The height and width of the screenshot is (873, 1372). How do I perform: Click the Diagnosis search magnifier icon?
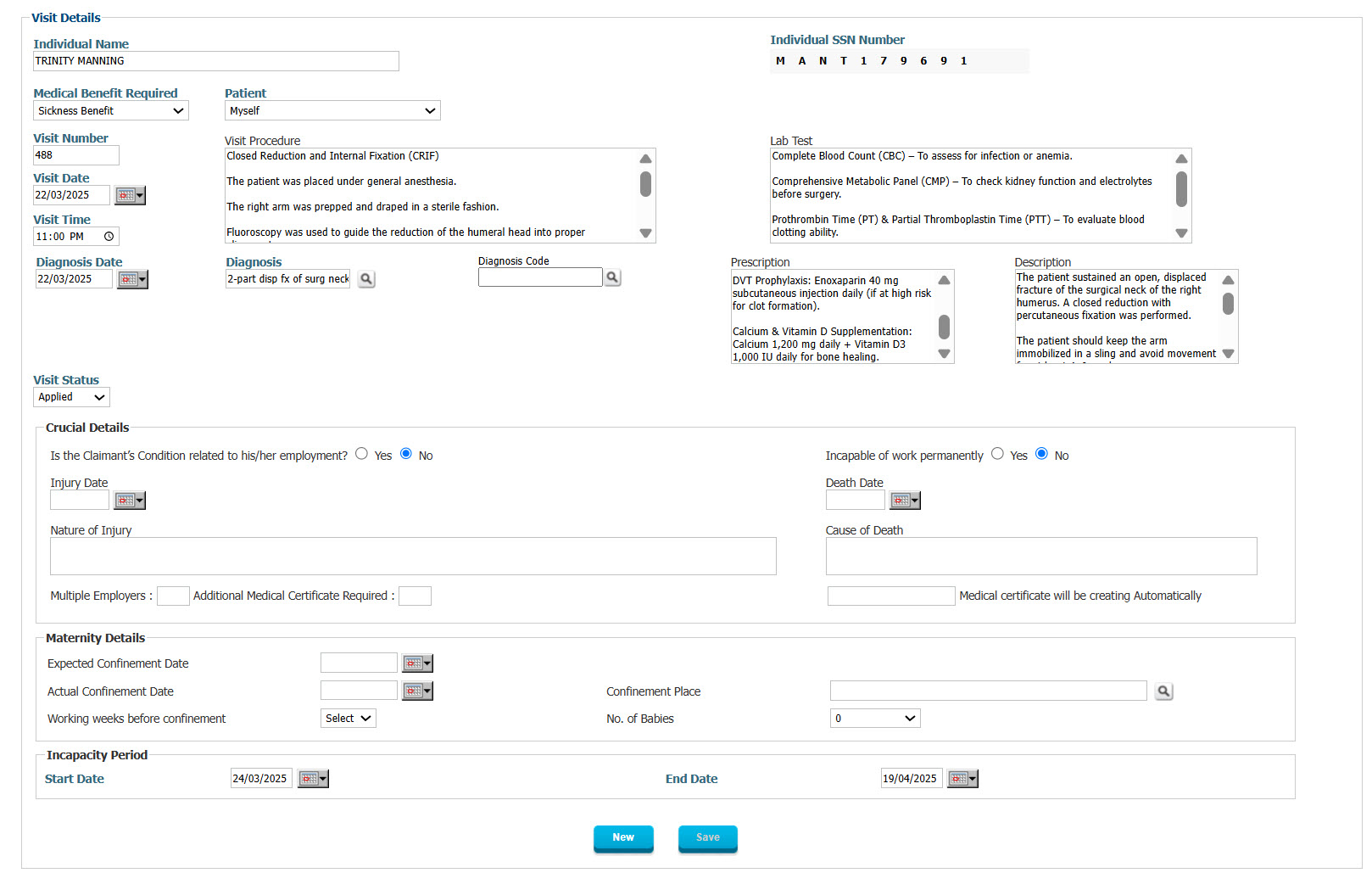(x=366, y=279)
